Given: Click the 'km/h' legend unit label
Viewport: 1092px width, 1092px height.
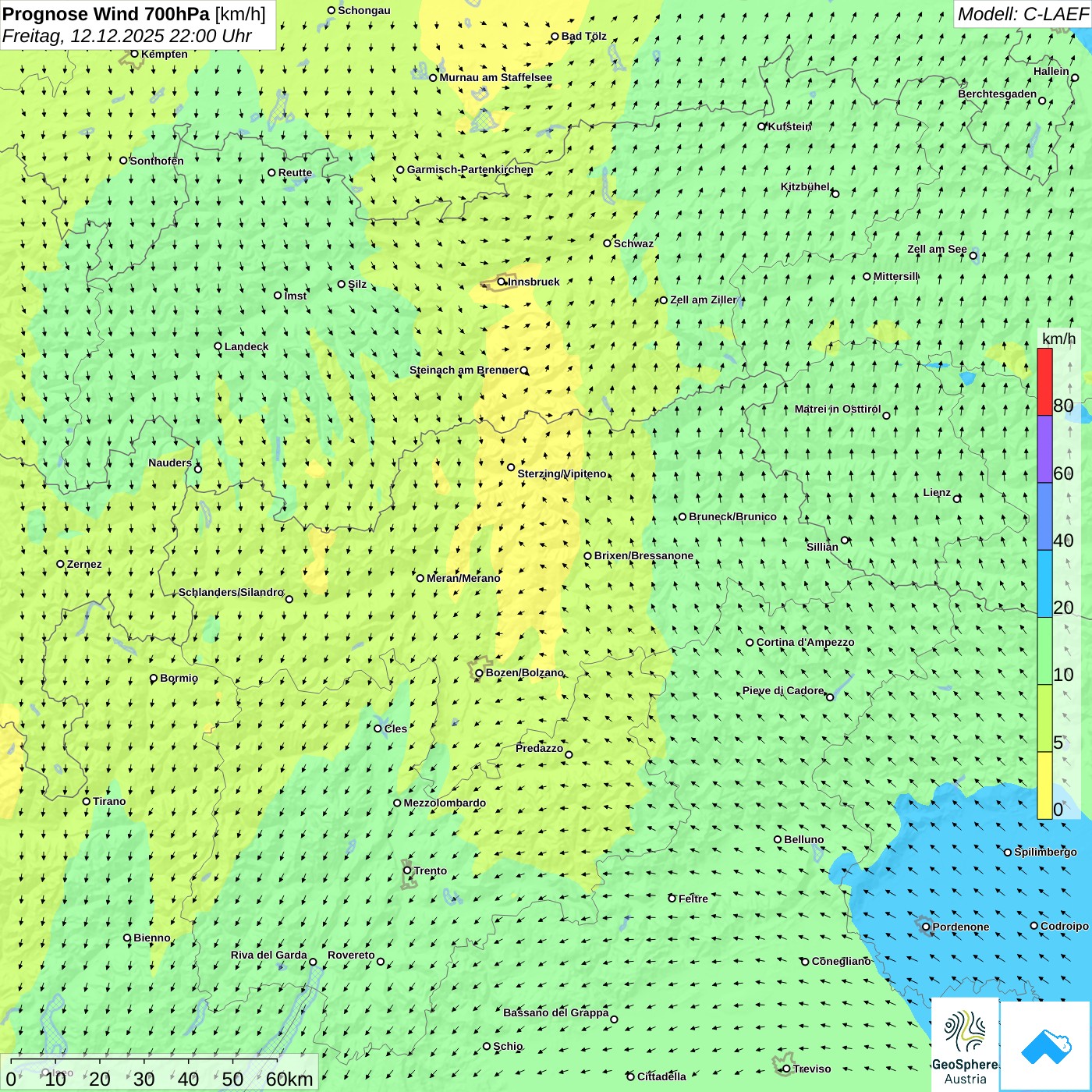Looking at the screenshot, I should 1058,339.
